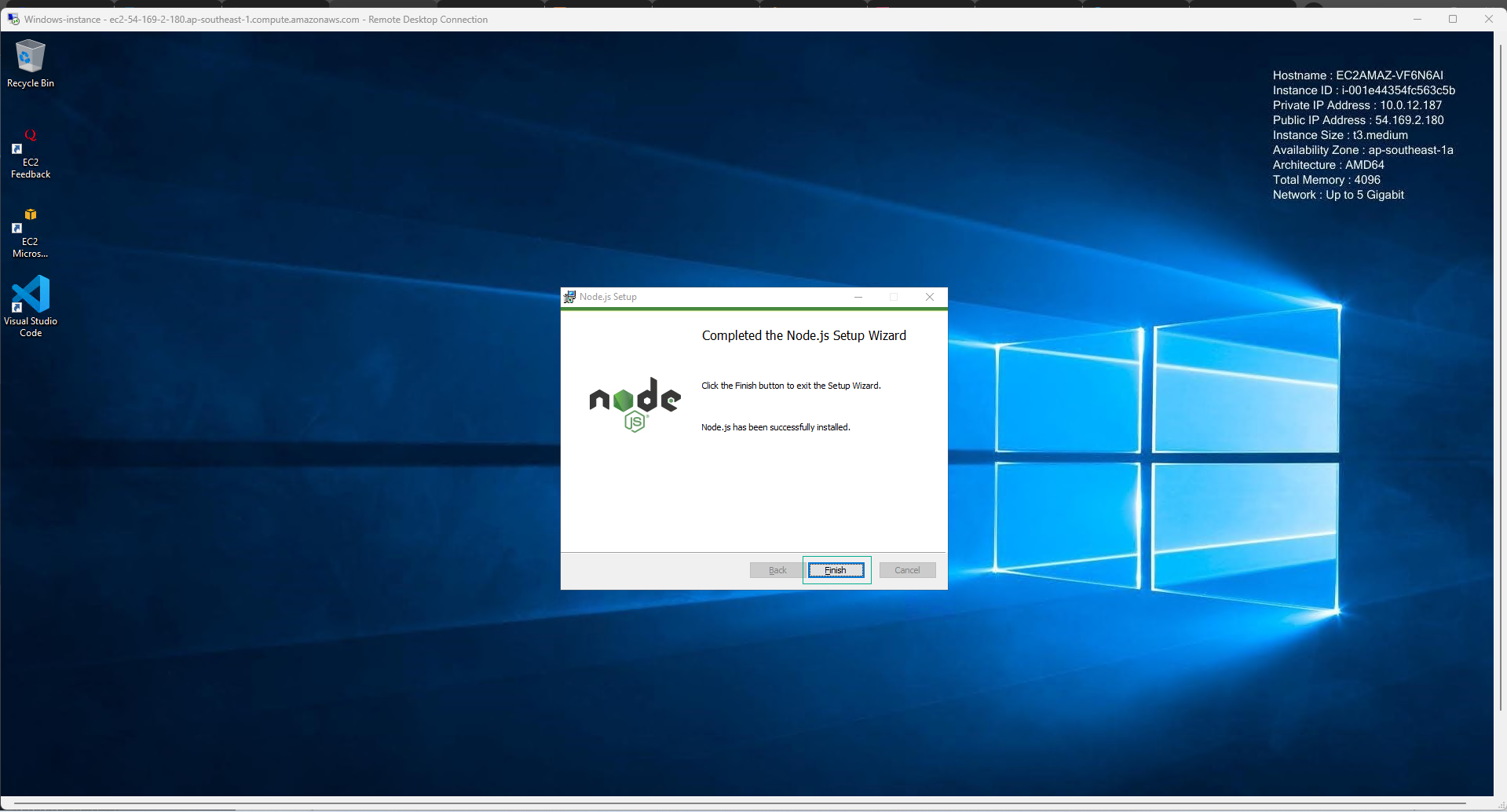Close the Remote Desktop Connection window
This screenshot has width=1507, height=812.
[1488, 19]
